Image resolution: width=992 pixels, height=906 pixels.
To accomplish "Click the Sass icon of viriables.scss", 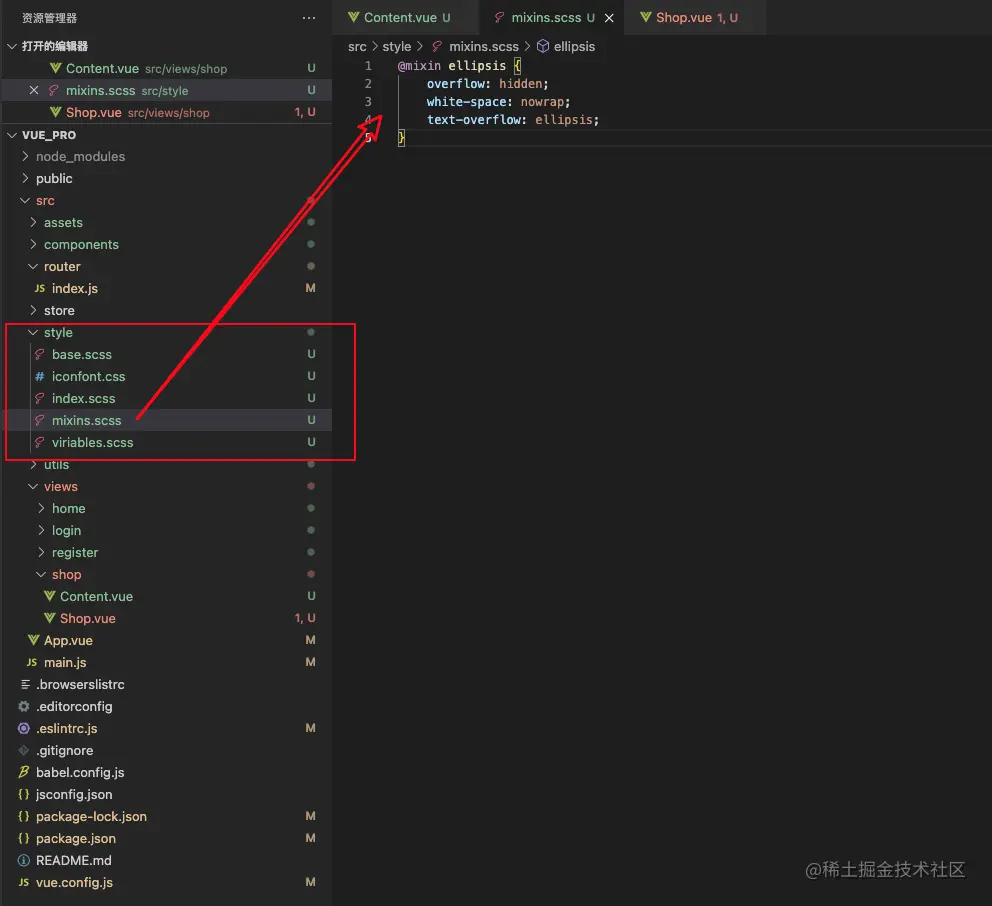I will [40, 442].
